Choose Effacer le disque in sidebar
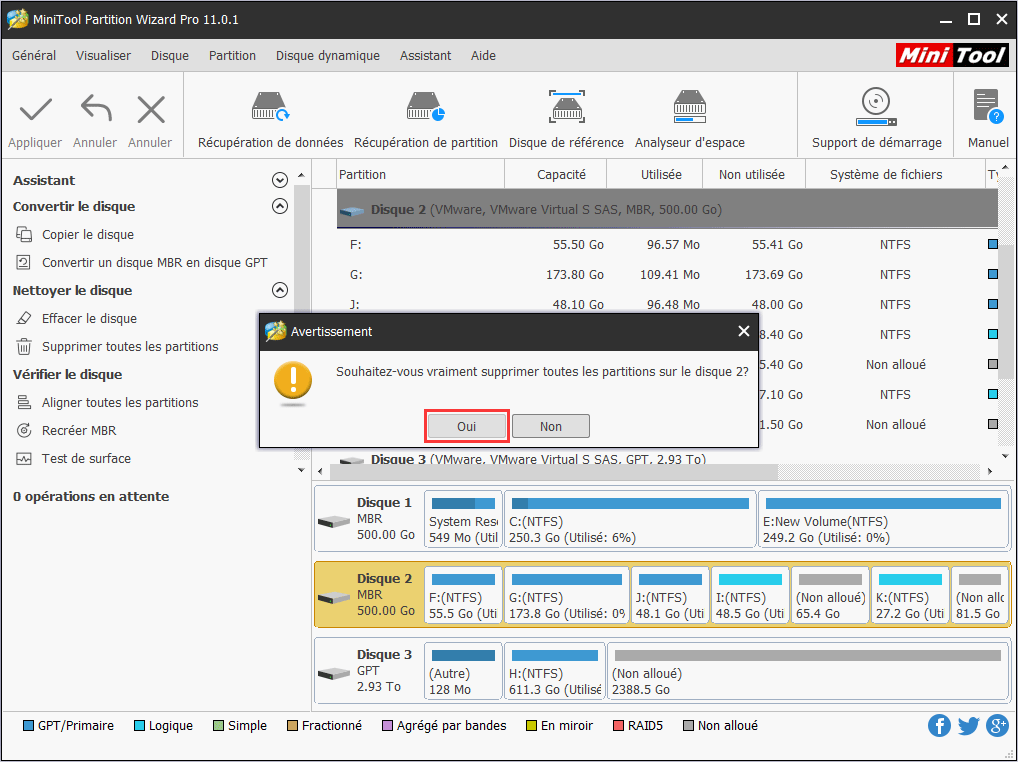 coord(78,318)
